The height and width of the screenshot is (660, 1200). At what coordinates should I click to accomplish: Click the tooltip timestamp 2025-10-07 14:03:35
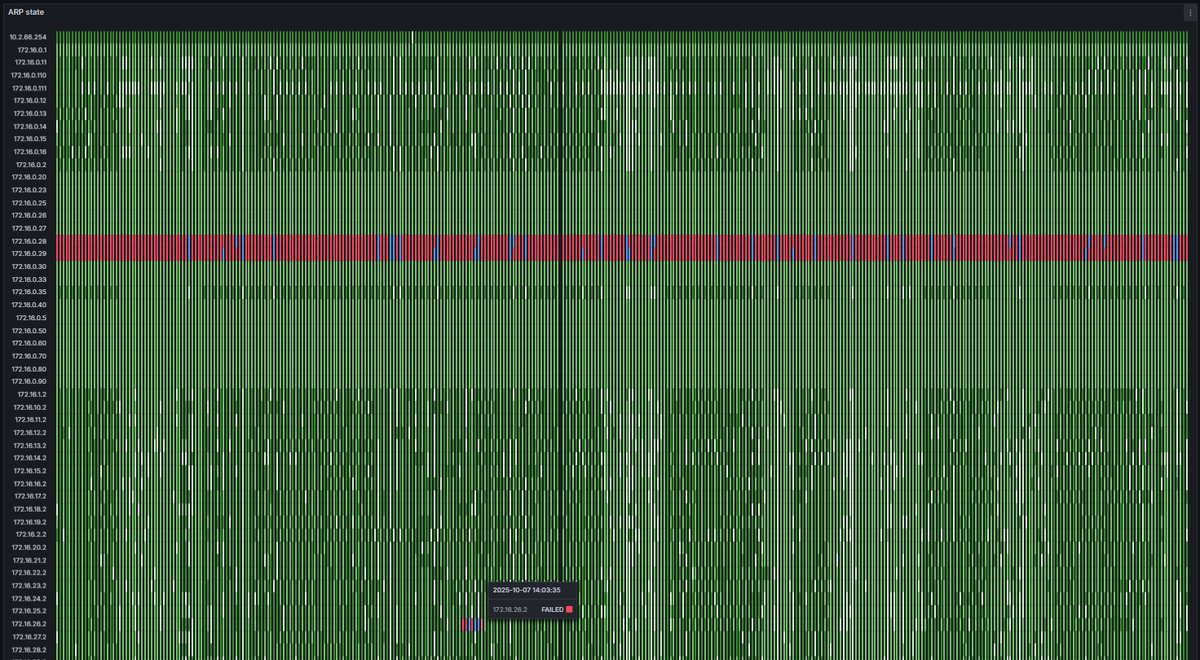526,590
